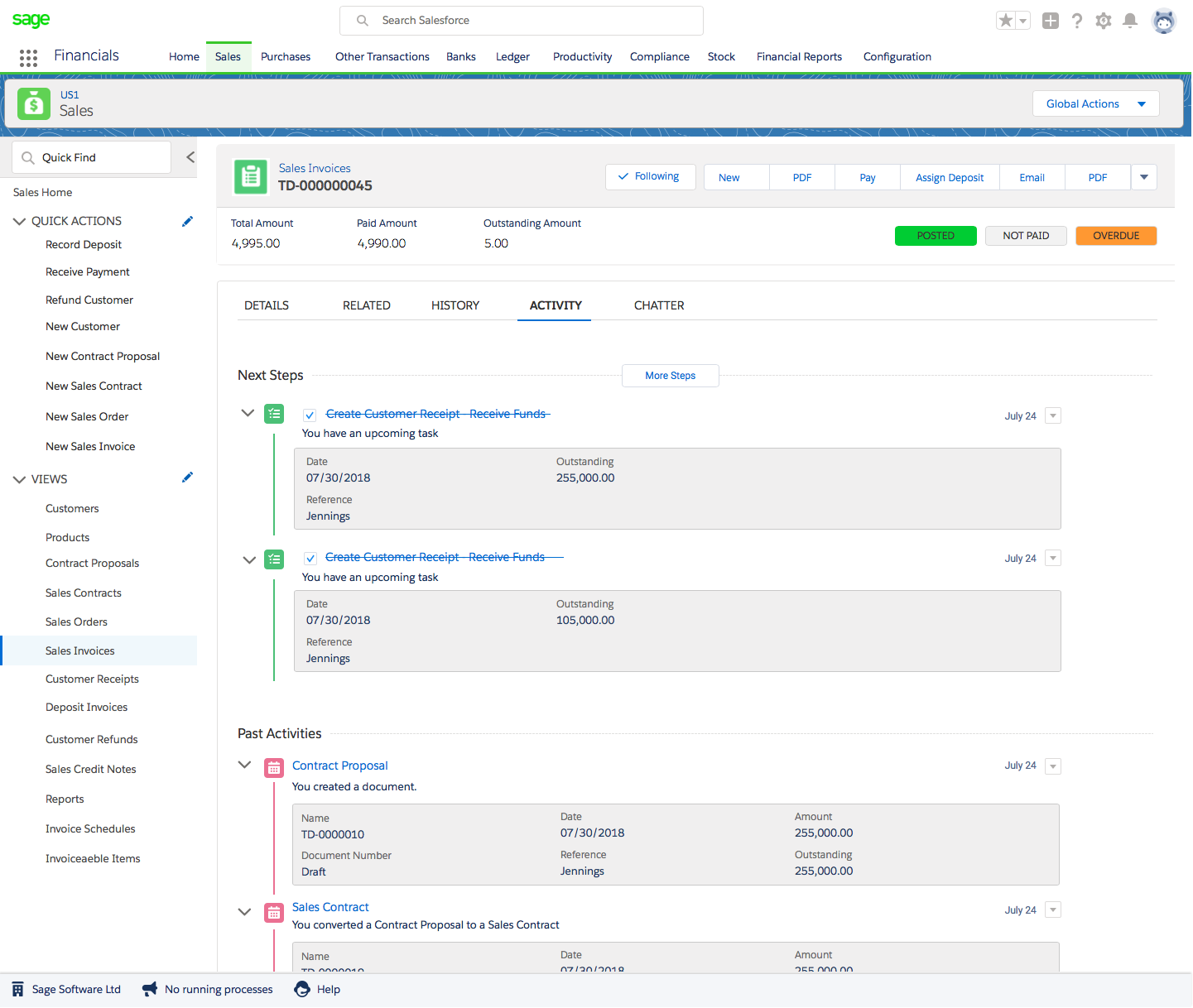Image resolution: width=1193 pixels, height=1008 pixels.
Task: Open action menu for Contract Proposal
Action: [x=1053, y=766]
